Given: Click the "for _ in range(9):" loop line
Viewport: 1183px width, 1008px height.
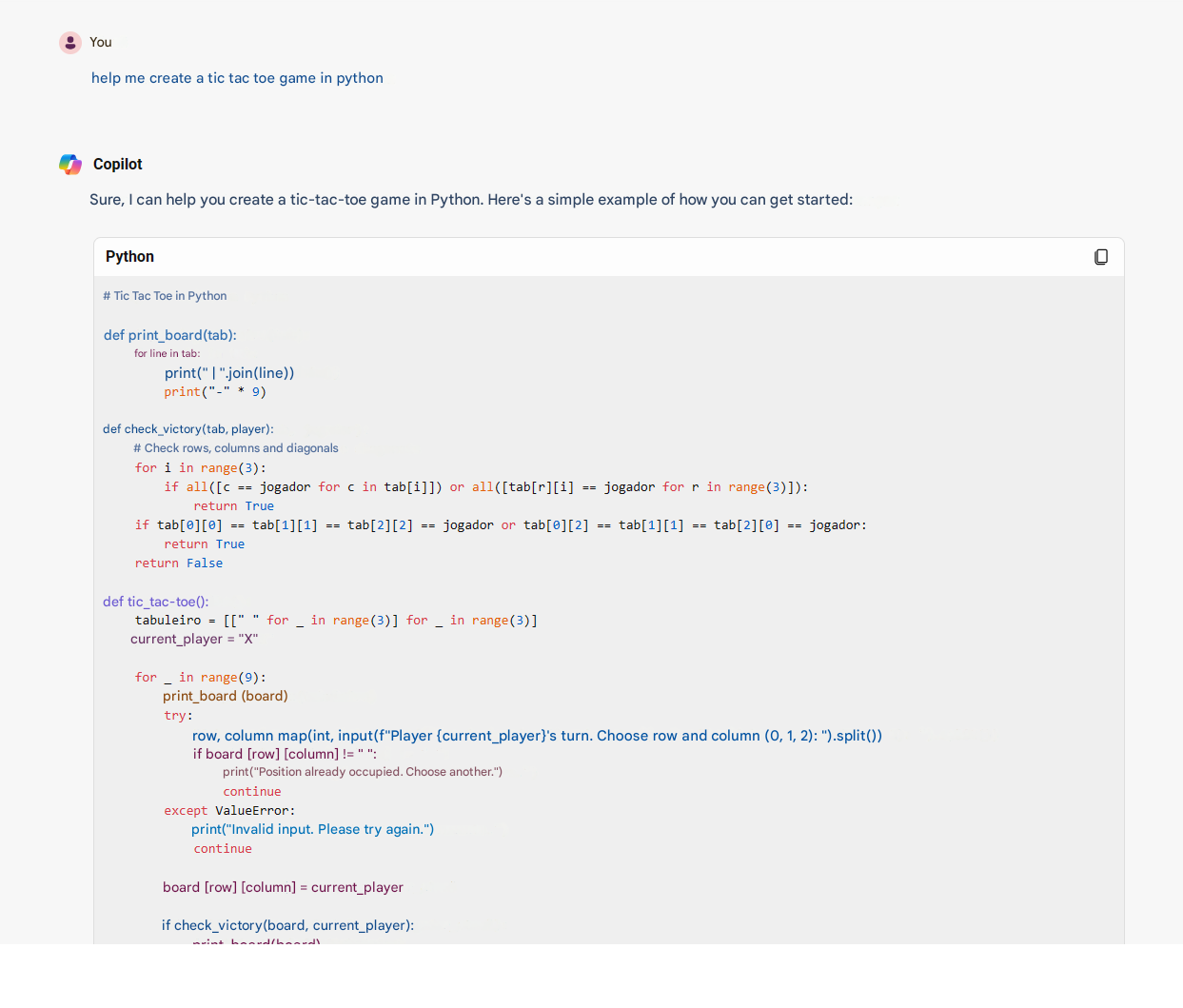Looking at the screenshot, I should tap(200, 678).
